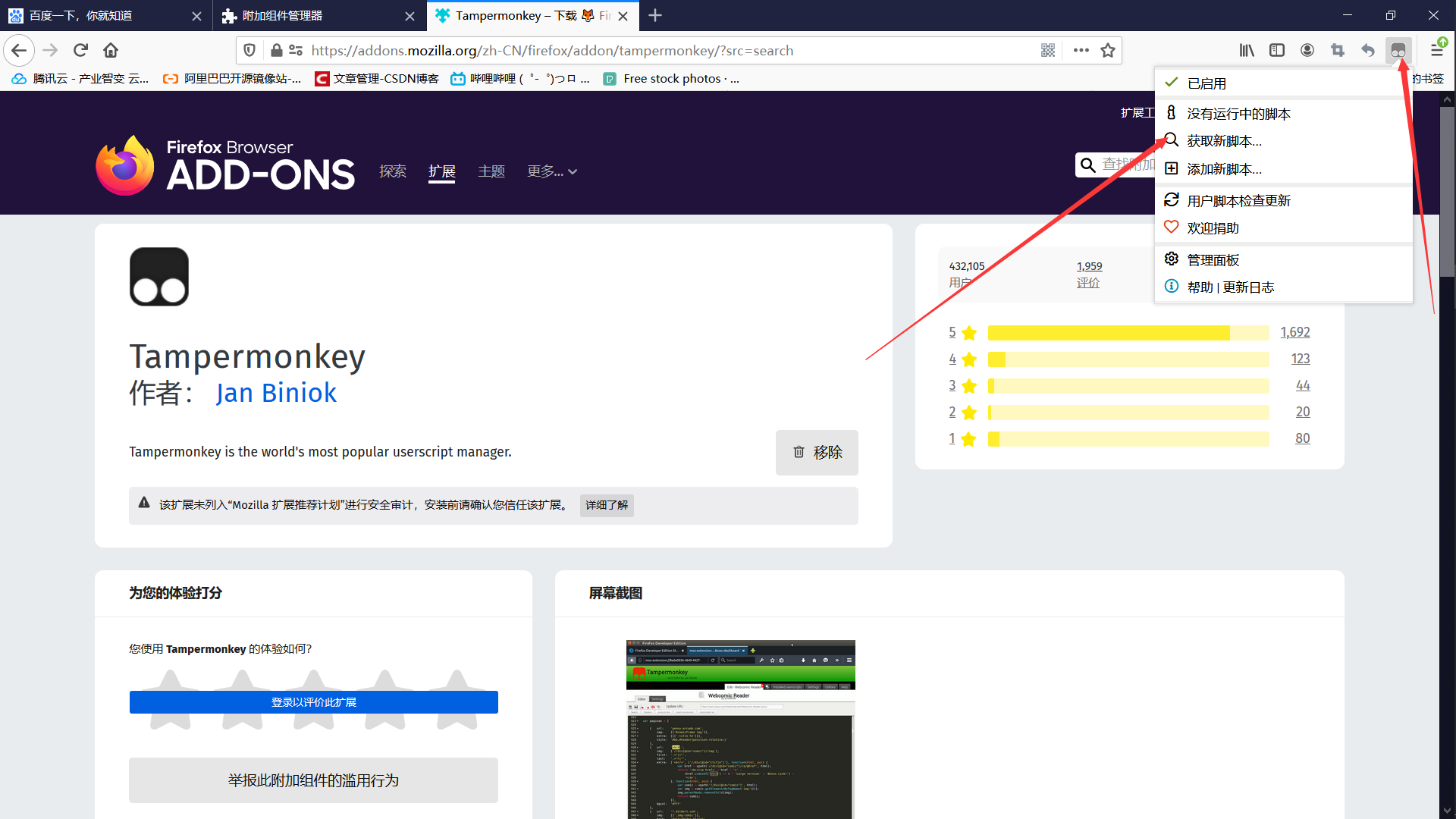Click 登录以评价此扩展 login button
This screenshot has width=1456, height=819.
click(313, 702)
